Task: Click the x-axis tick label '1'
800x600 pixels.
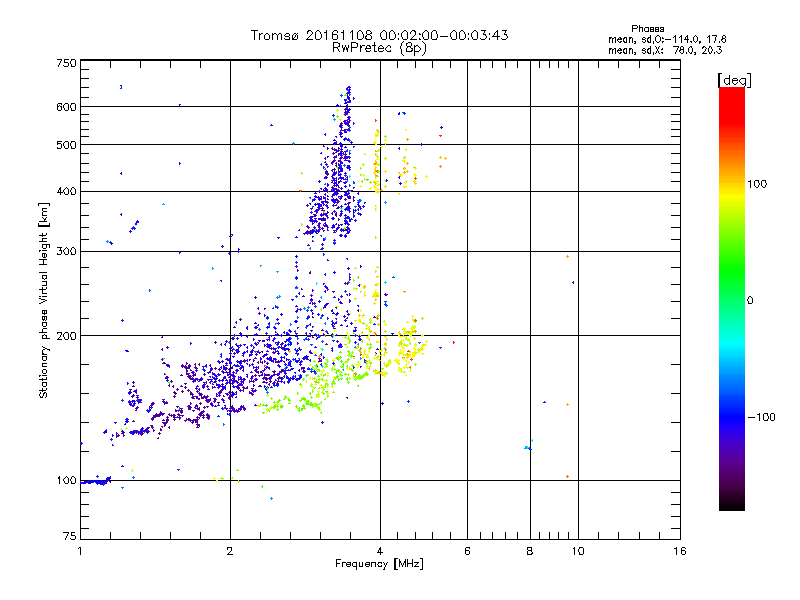Action: click(80, 551)
